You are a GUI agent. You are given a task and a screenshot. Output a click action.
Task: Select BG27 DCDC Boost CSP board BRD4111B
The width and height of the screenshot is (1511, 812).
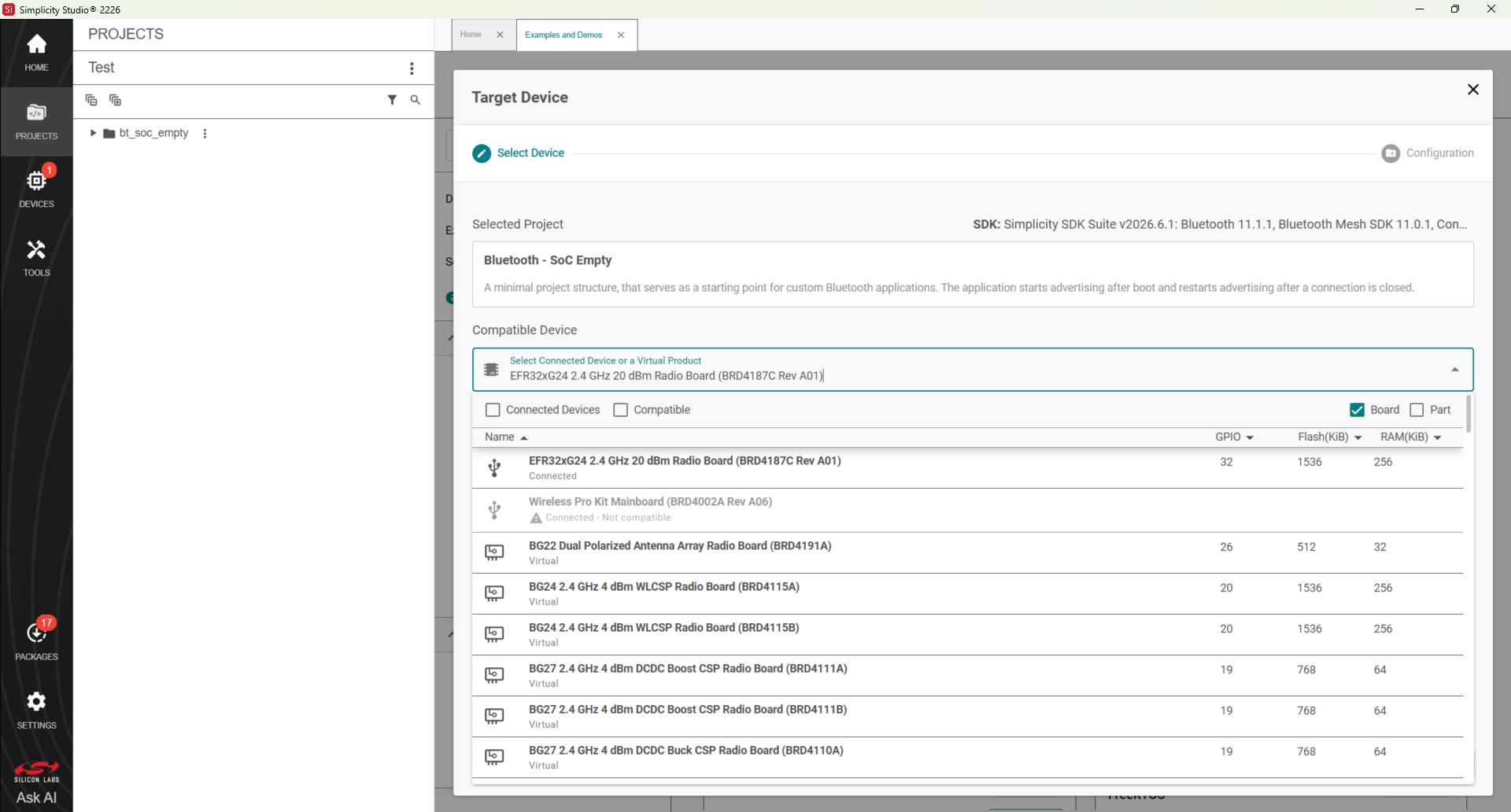[x=967, y=717]
